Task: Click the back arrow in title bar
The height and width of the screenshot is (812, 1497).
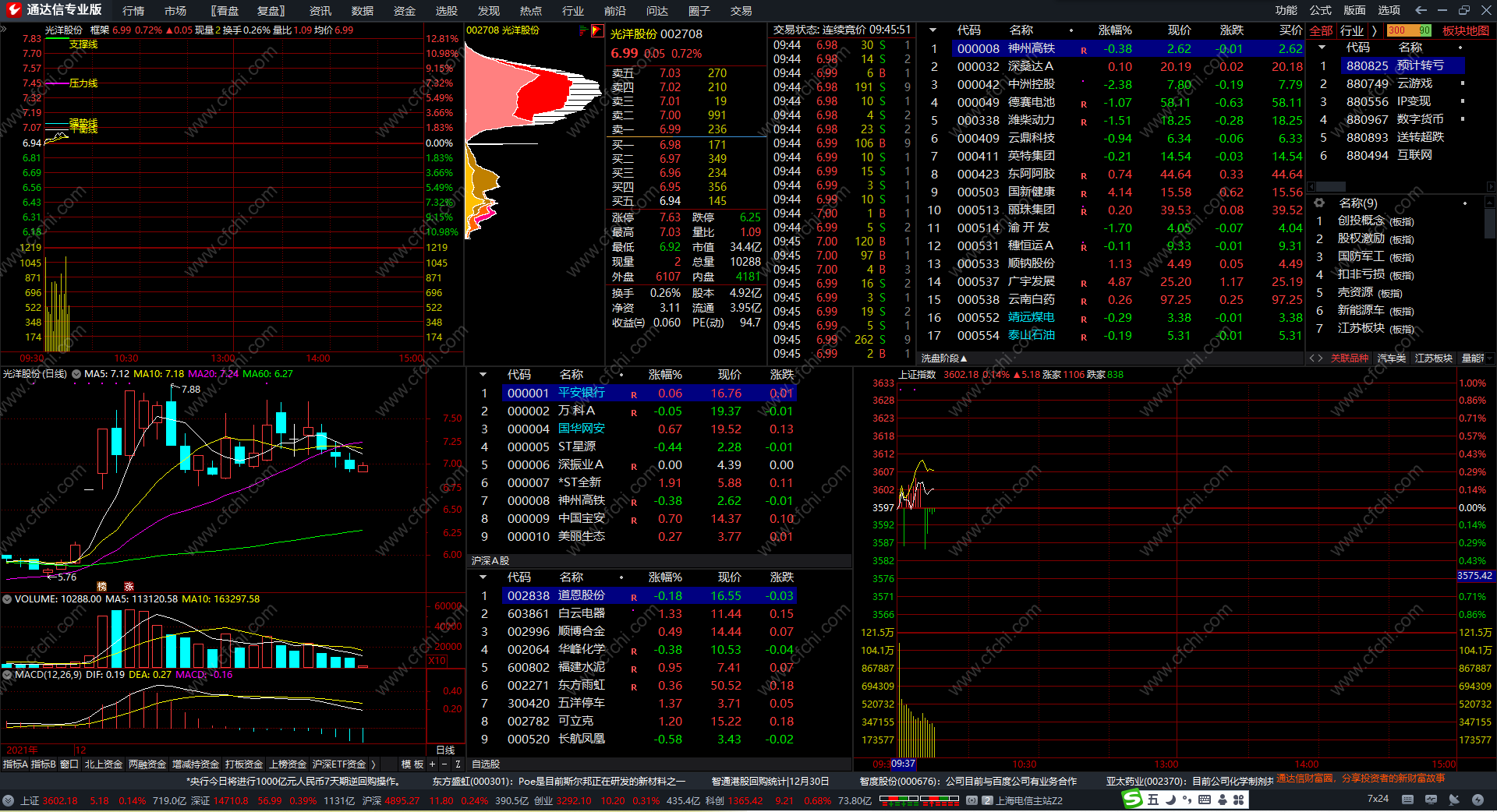Action: pyautogui.click(x=1421, y=10)
